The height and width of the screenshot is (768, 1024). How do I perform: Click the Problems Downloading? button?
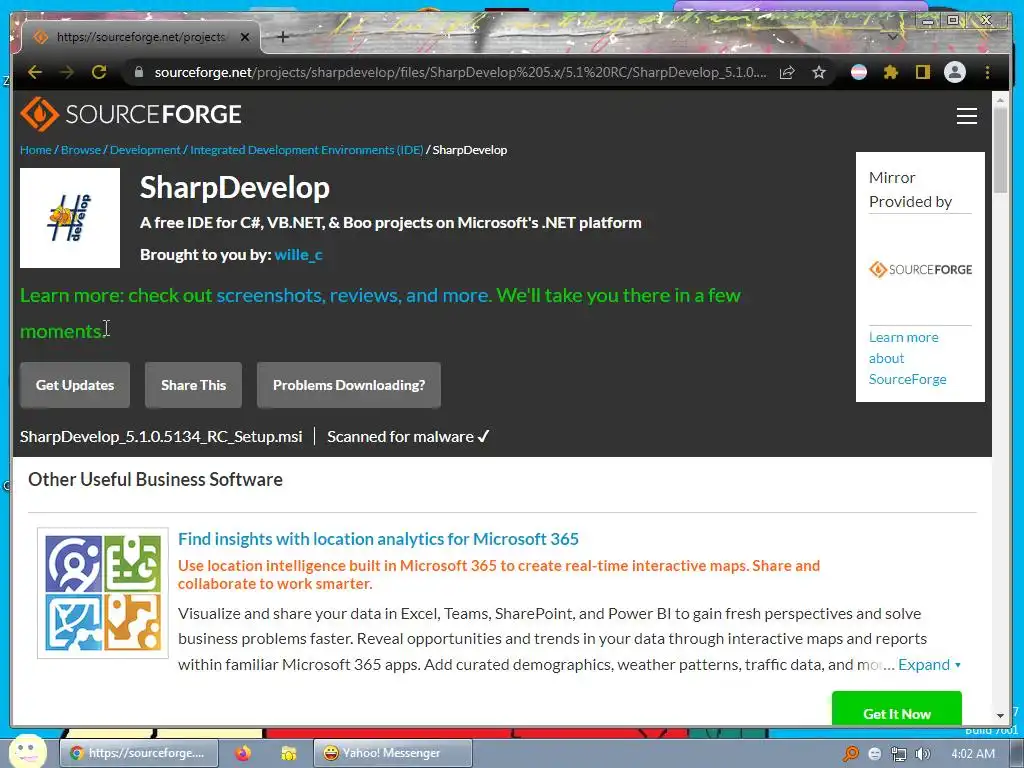coord(349,385)
